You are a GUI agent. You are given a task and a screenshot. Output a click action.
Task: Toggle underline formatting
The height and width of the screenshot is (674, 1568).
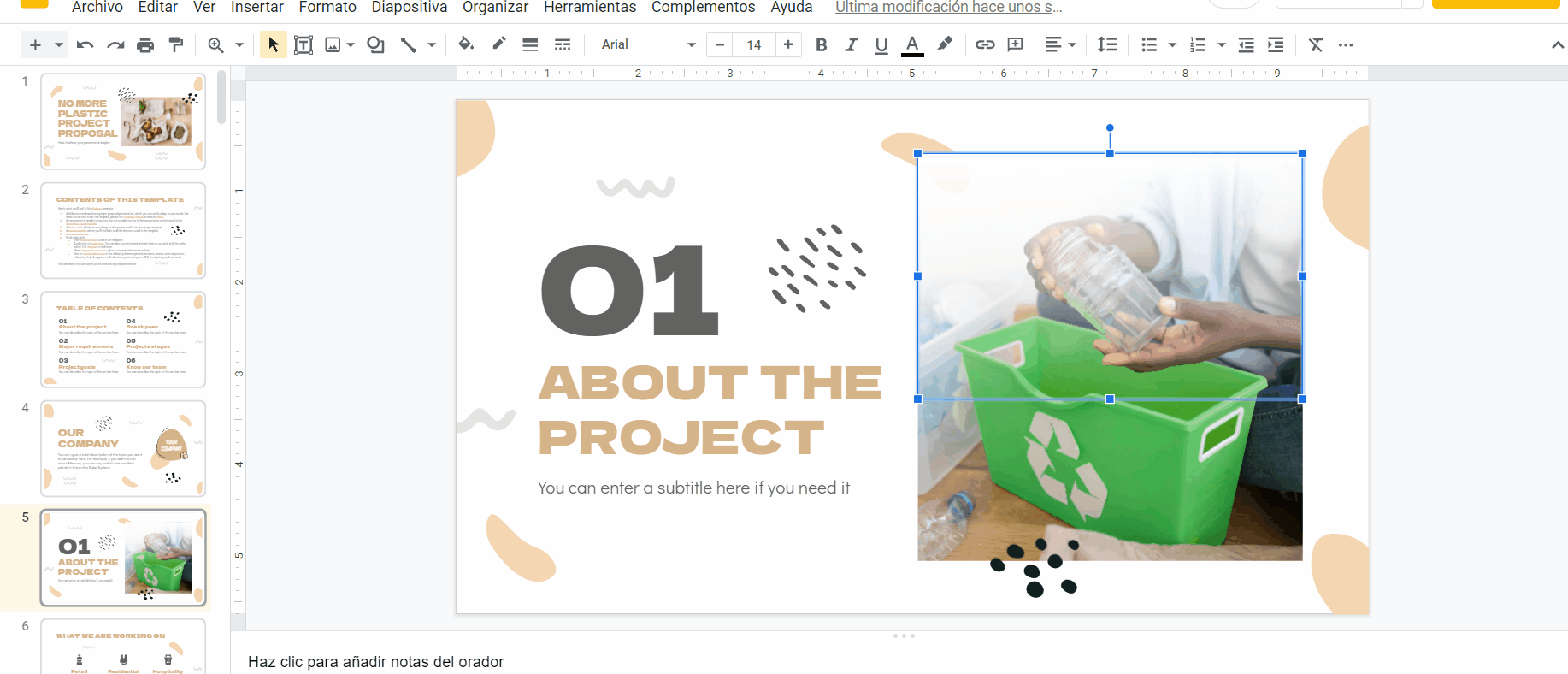[x=881, y=44]
